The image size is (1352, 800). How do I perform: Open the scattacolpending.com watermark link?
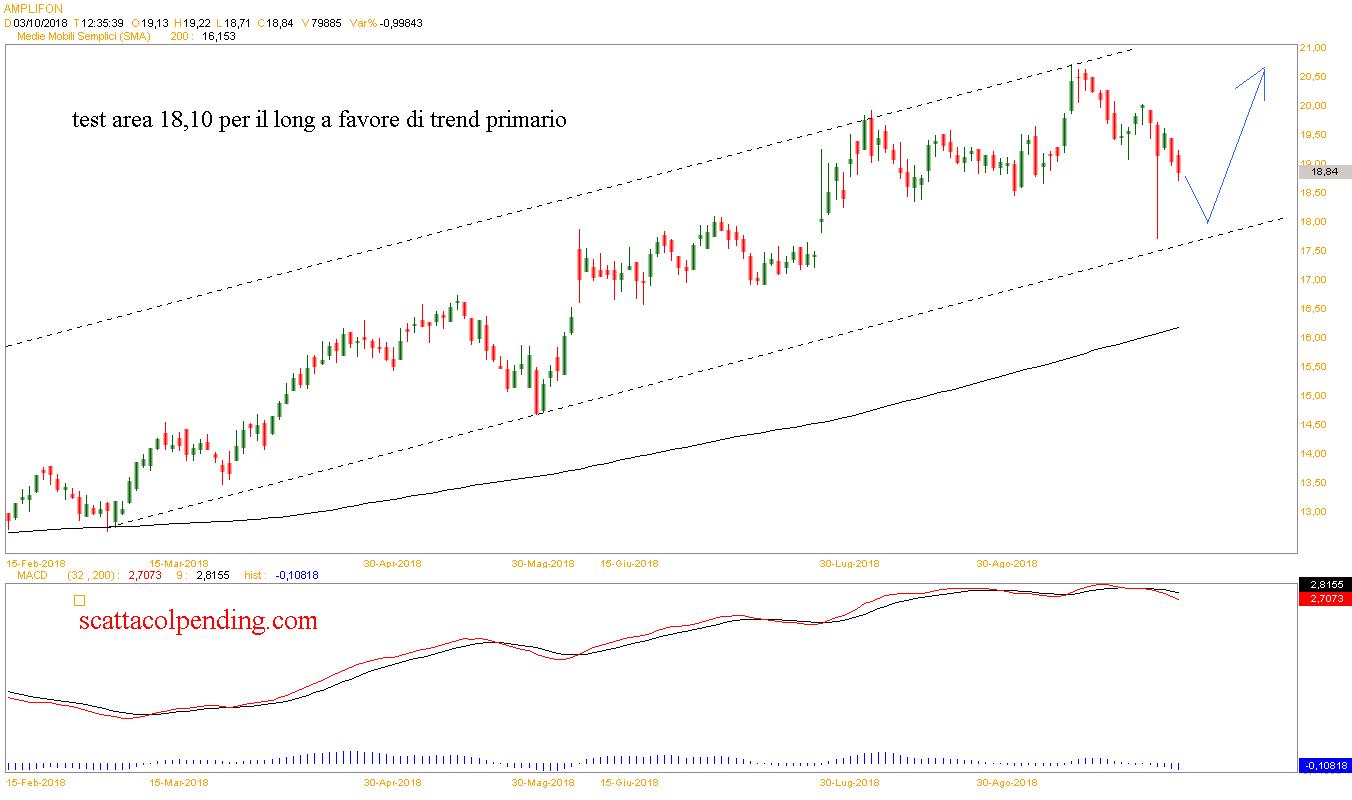198,621
